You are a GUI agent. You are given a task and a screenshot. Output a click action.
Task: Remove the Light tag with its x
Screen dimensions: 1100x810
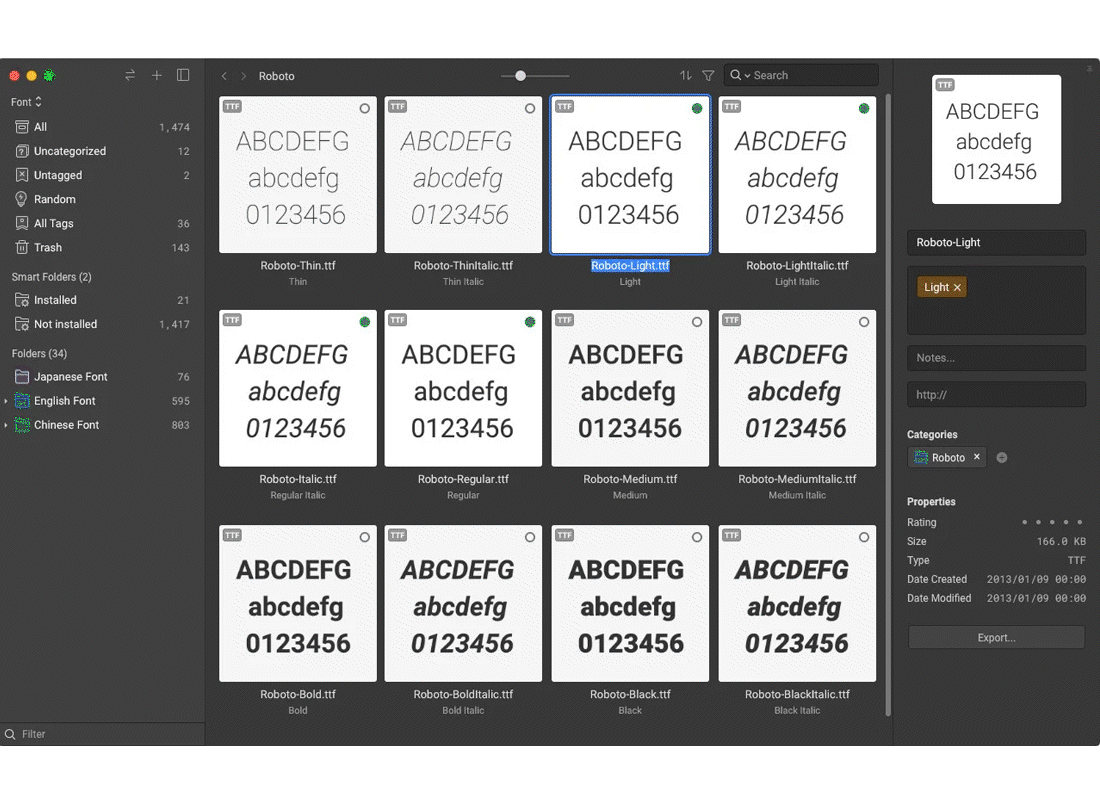[957, 288]
